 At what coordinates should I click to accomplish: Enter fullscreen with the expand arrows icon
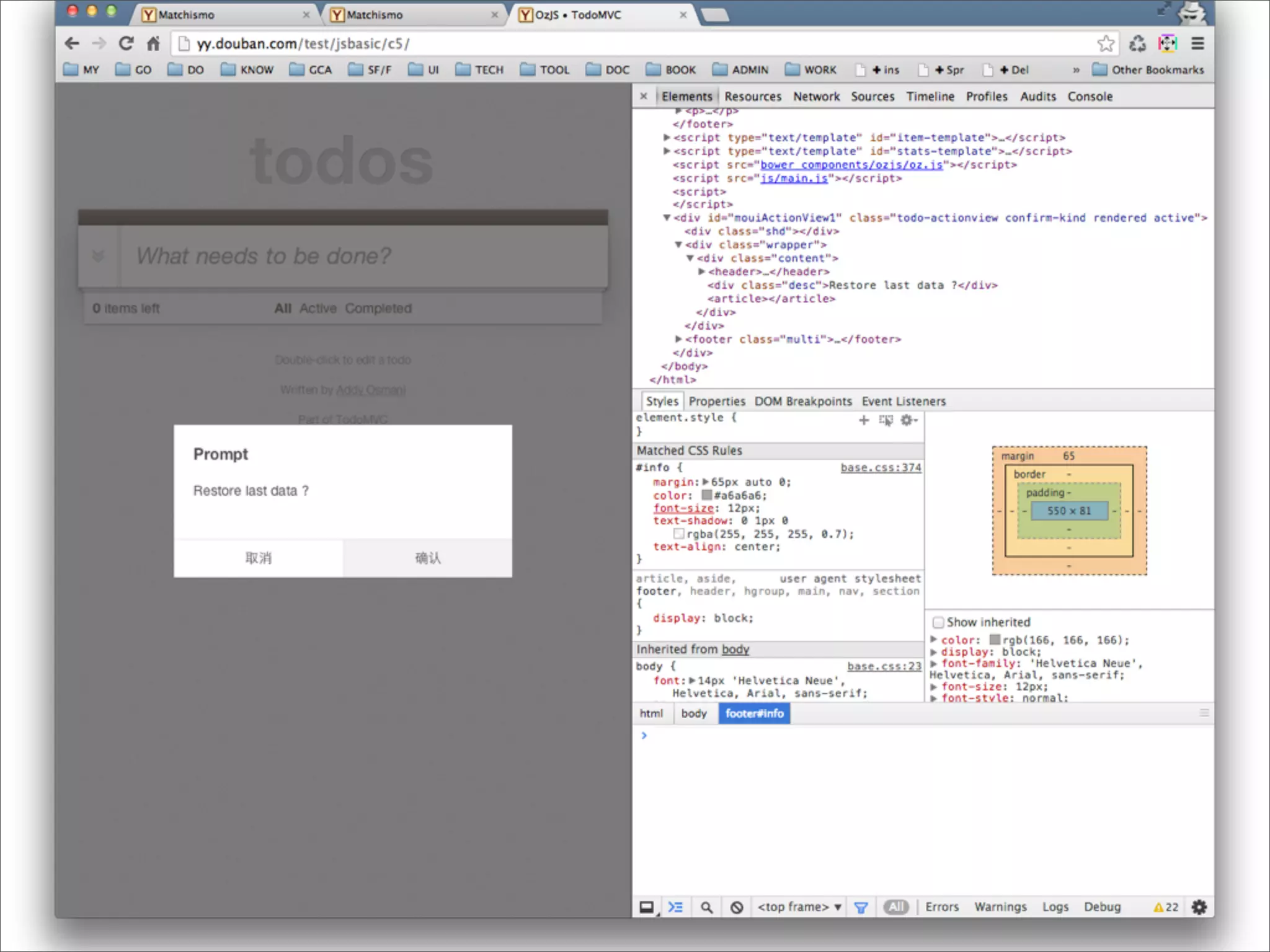pyautogui.click(x=1164, y=9)
